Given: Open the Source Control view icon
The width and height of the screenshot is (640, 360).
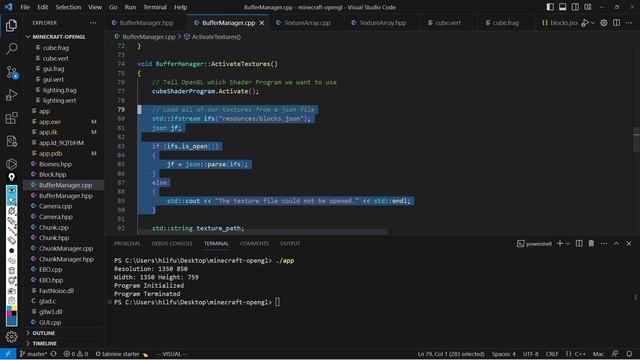Looking at the screenshot, I should pyautogui.click(x=11, y=72).
